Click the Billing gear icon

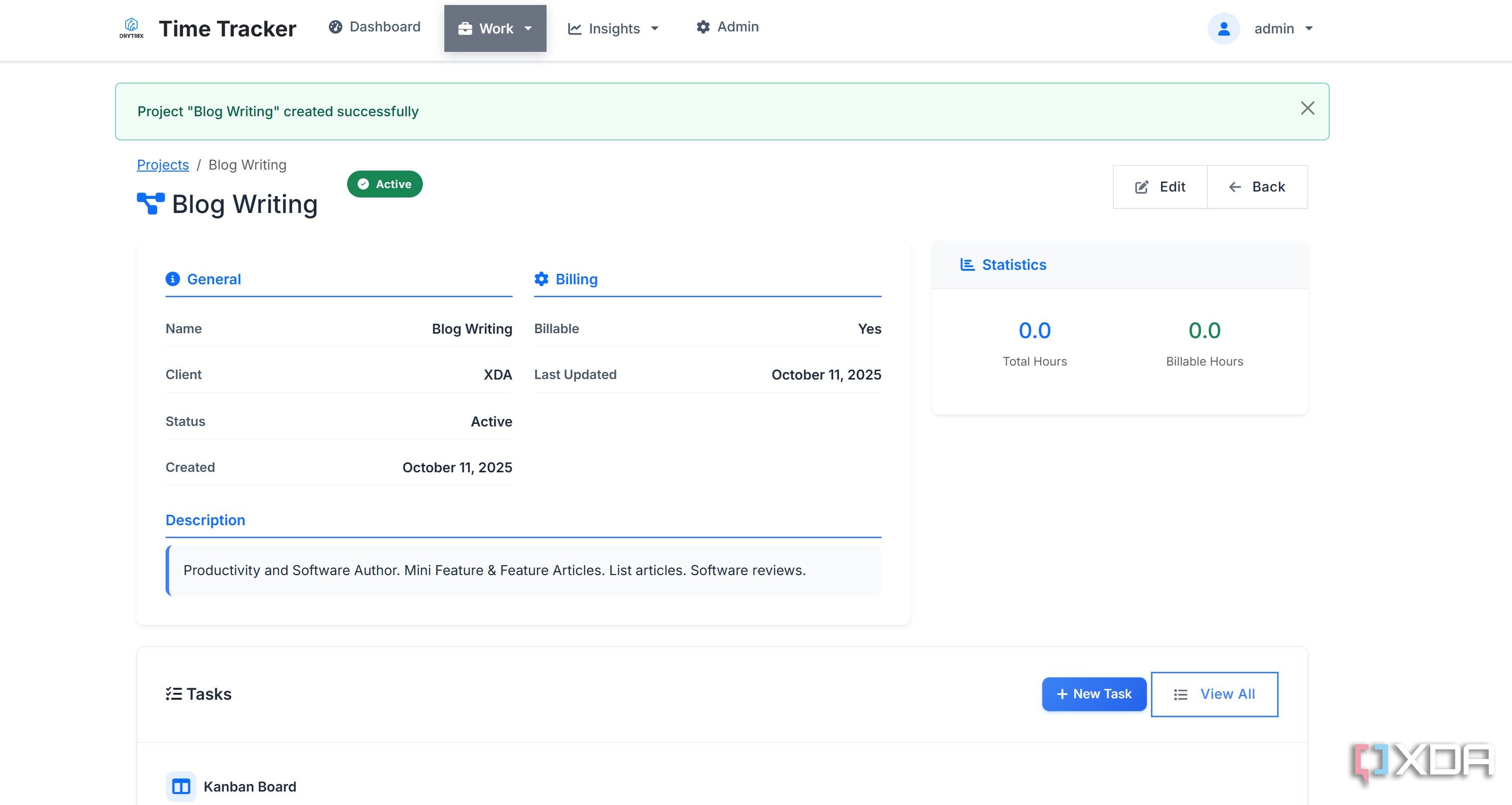tap(541, 279)
